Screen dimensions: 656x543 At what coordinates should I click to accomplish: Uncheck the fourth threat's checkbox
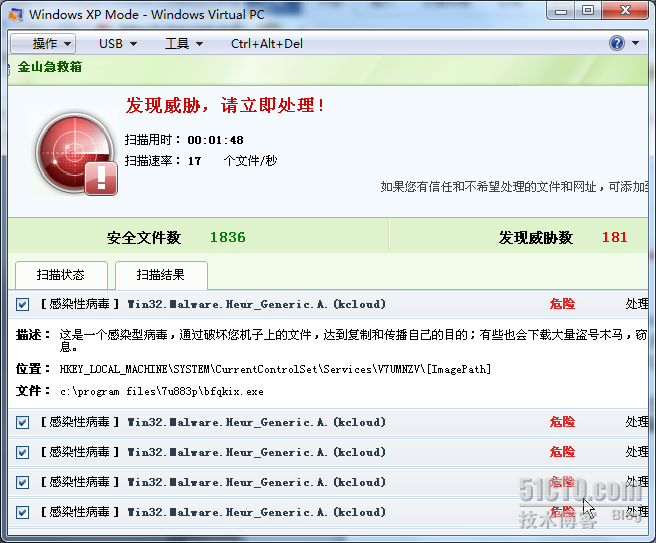[x=23, y=482]
